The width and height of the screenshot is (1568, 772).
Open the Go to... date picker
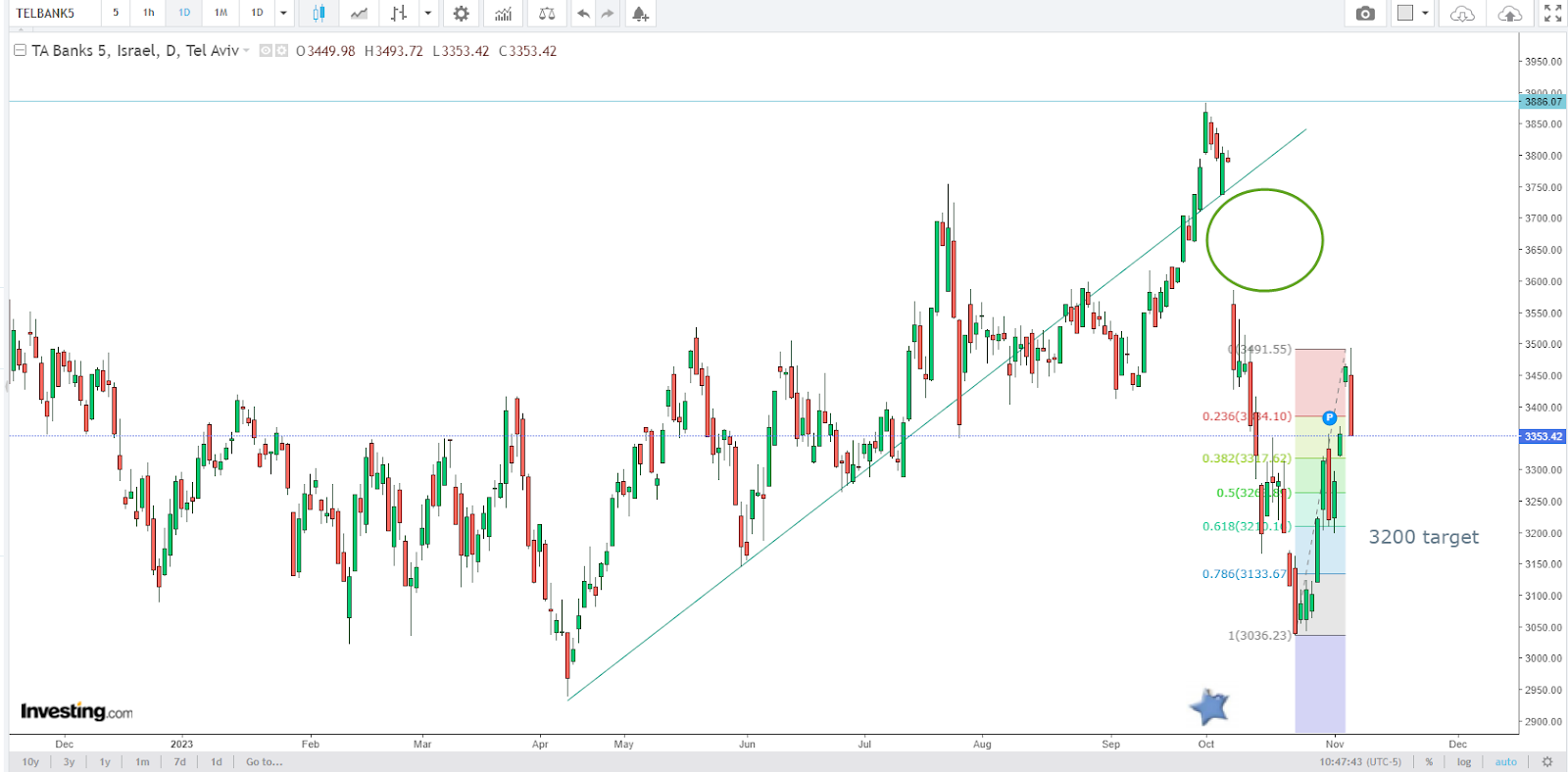(x=264, y=761)
